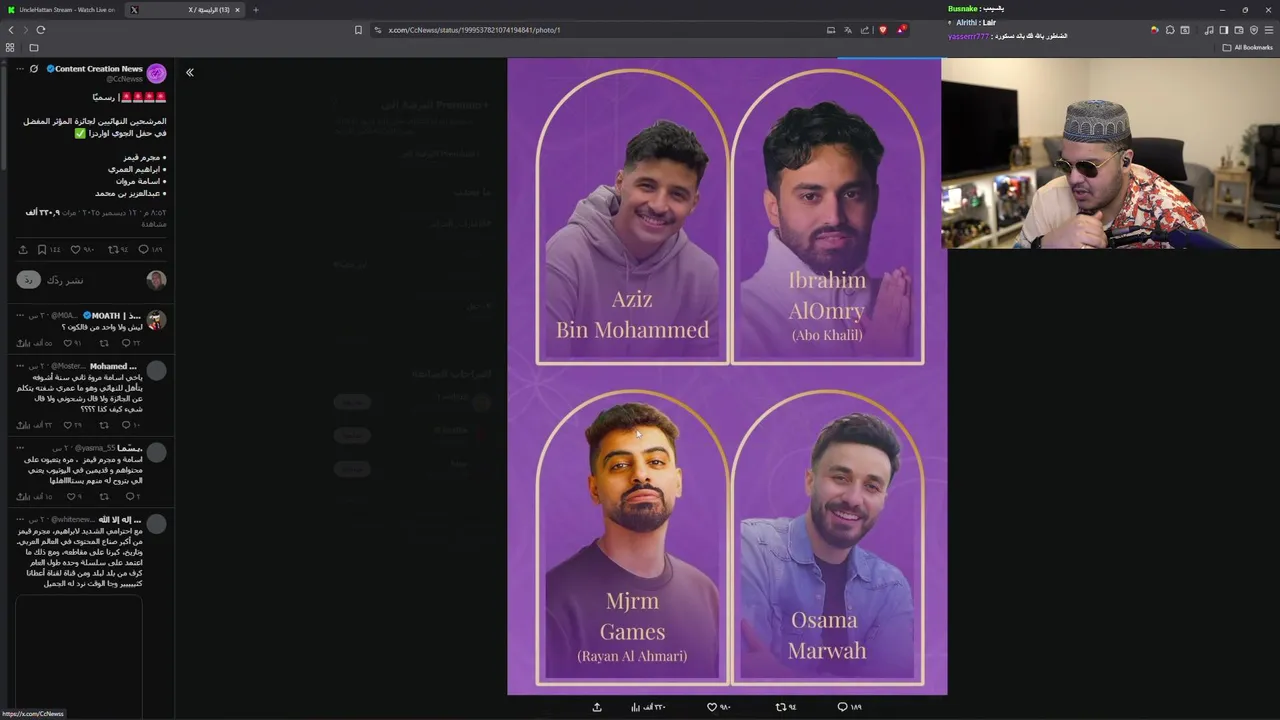Open site settings icon beside the URL
This screenshot has width=1280, height=720.
pyautogui.click(x=378, y=30)
